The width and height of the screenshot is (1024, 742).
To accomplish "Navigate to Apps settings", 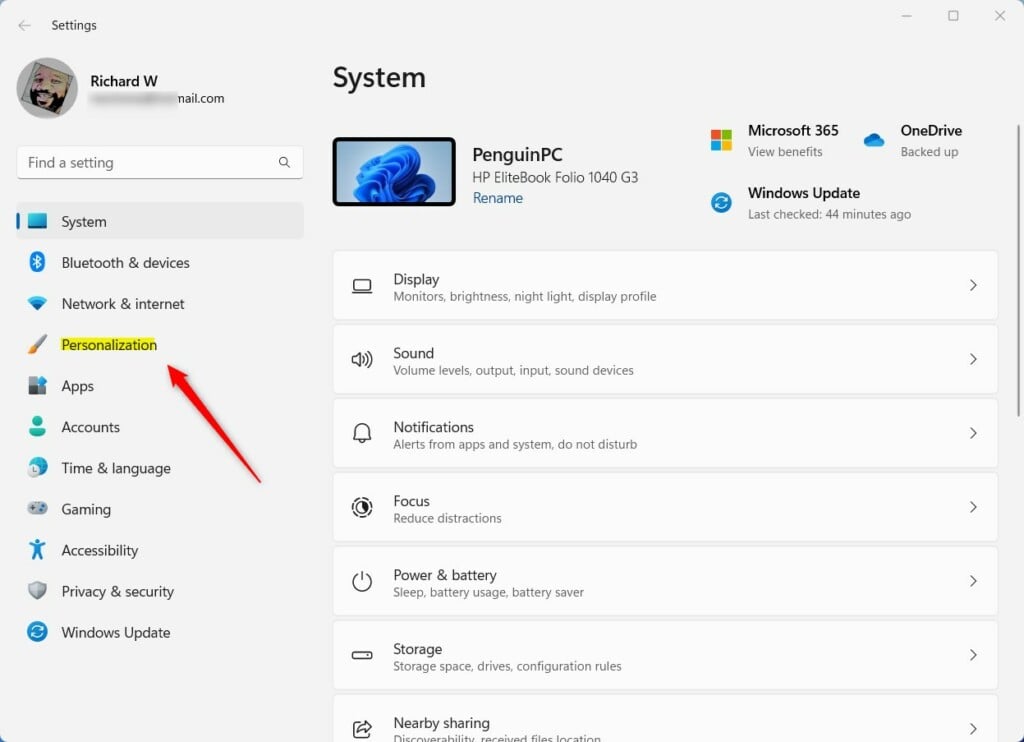I will [160, 385].
